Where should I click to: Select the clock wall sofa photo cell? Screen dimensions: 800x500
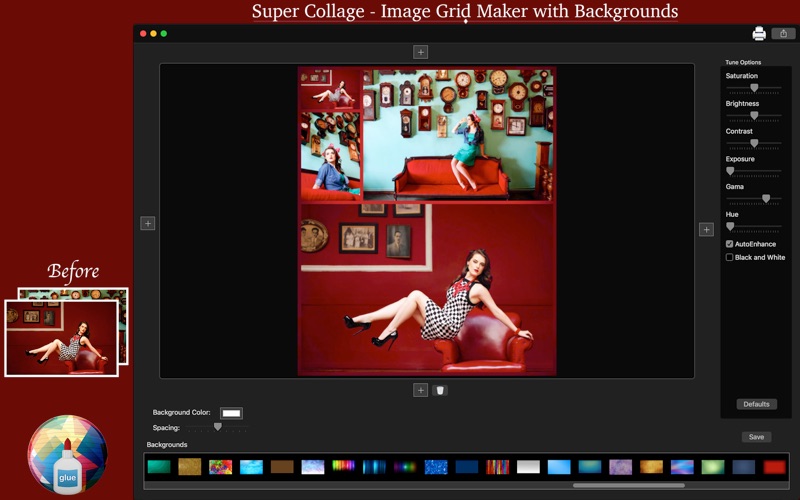458,134
